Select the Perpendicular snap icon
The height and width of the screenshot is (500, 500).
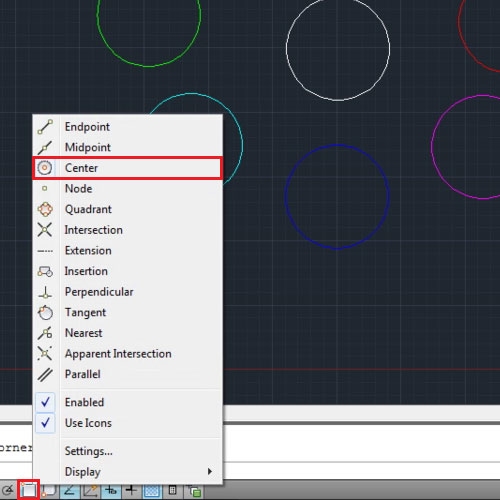[45, 292]
